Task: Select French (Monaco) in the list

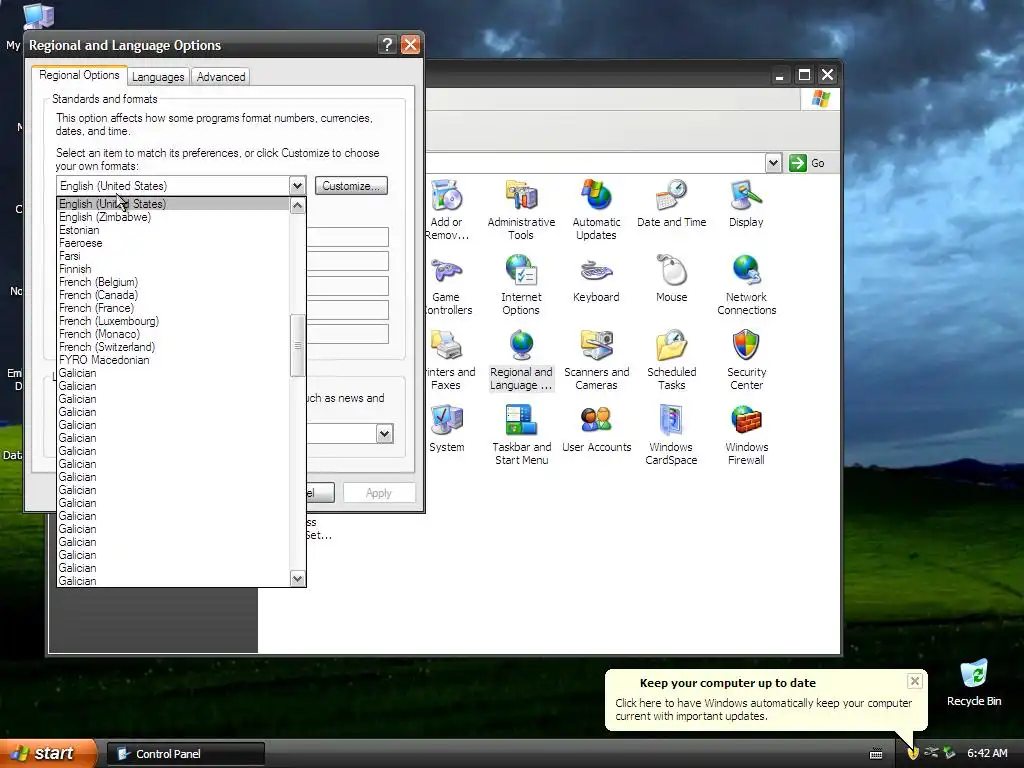Action: [173, 334]
